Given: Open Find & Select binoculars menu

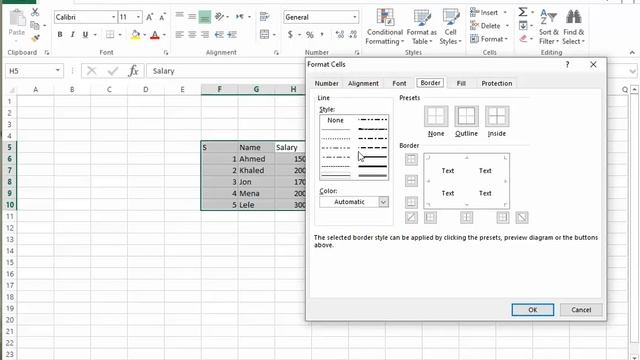Looking at the screenshot, I should (x=573, y=27).
